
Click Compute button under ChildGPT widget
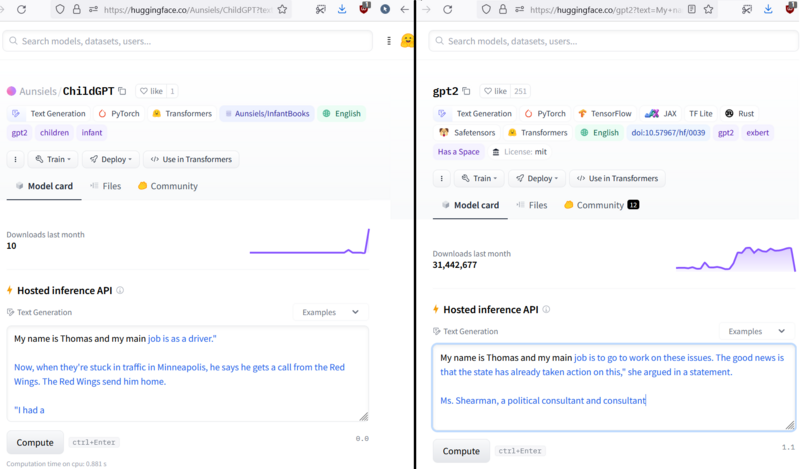35,442
